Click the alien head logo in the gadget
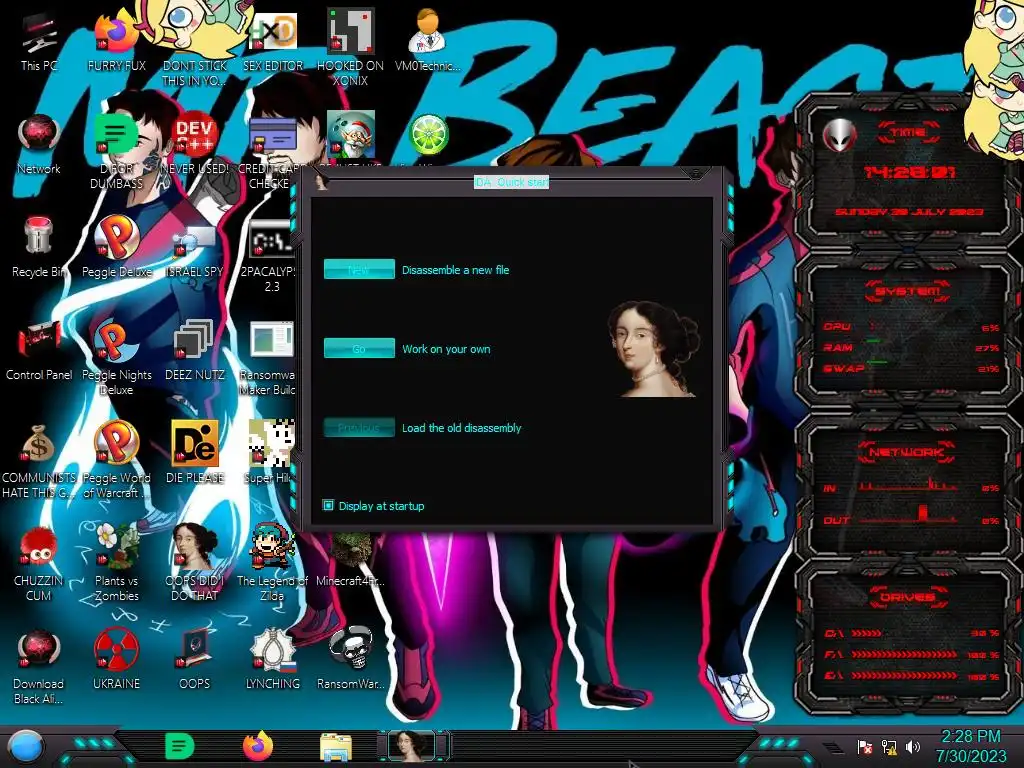 click(x=839, y=136)
